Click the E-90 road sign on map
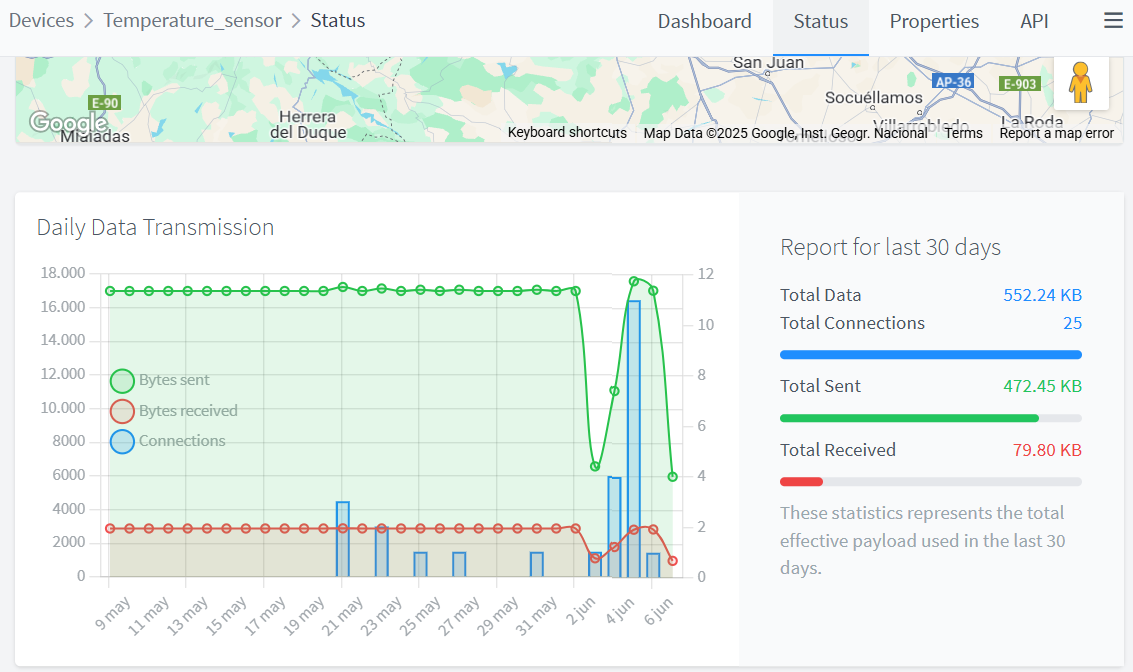This screenshot has height=672, width=1133. (x=104, y=103)
